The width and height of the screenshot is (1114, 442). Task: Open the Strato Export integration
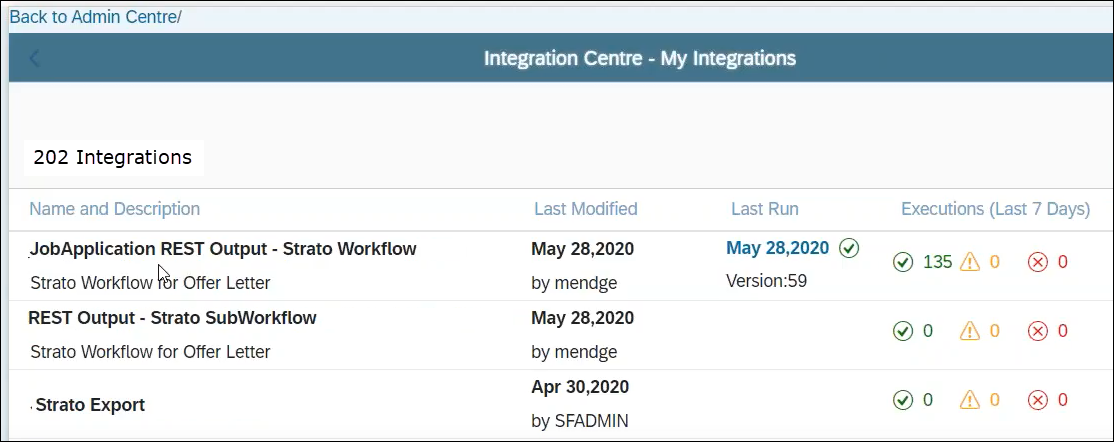pos(90,405)
